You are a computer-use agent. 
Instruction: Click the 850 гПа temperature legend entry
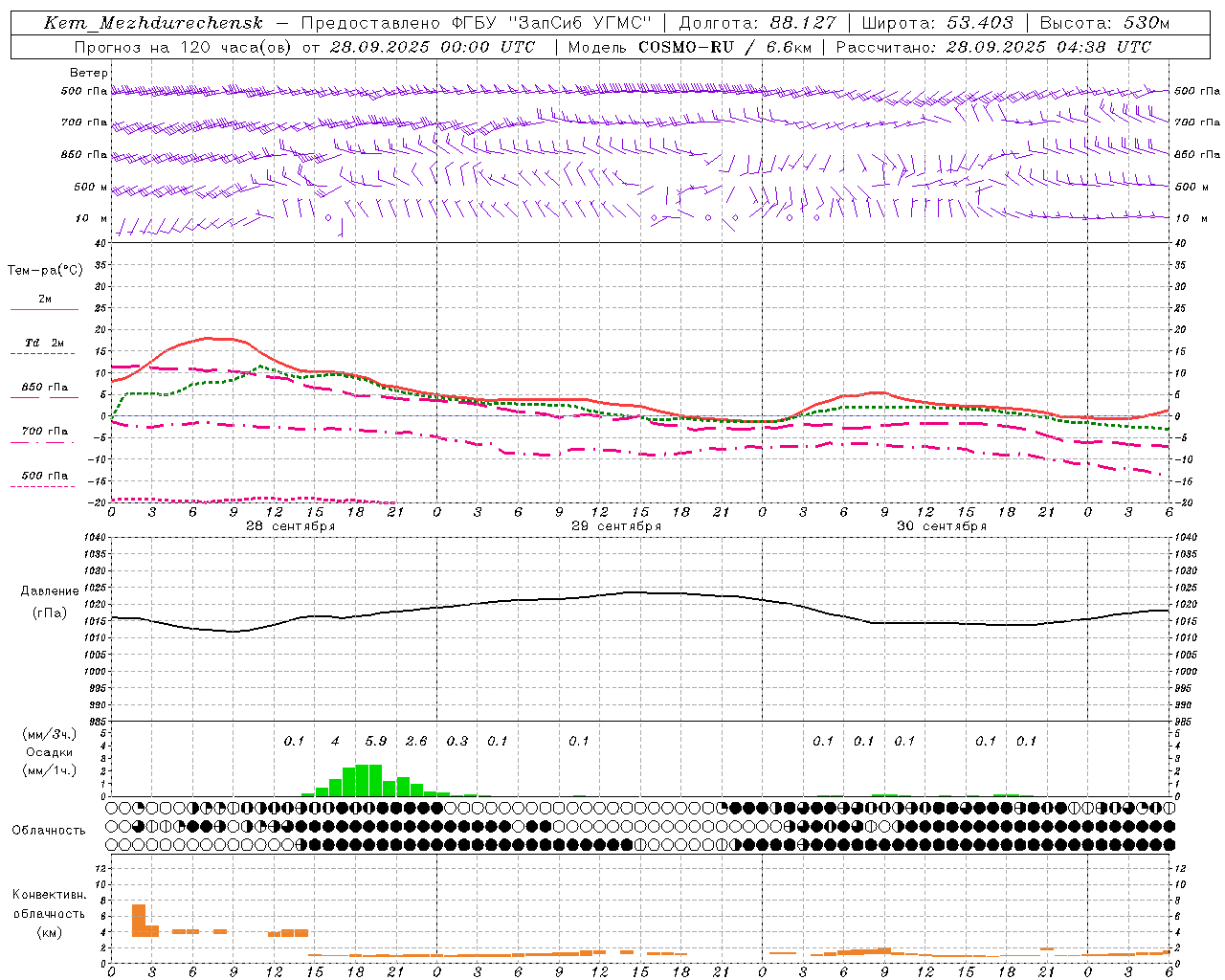45,388
